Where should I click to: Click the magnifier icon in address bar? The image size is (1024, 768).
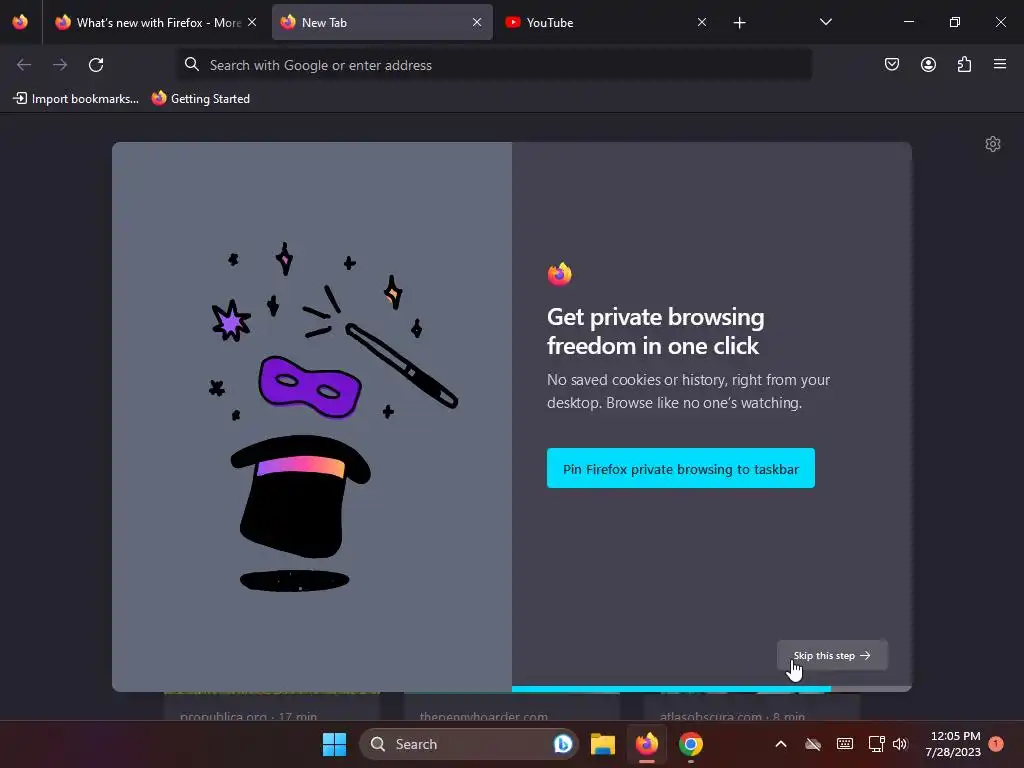191,64
